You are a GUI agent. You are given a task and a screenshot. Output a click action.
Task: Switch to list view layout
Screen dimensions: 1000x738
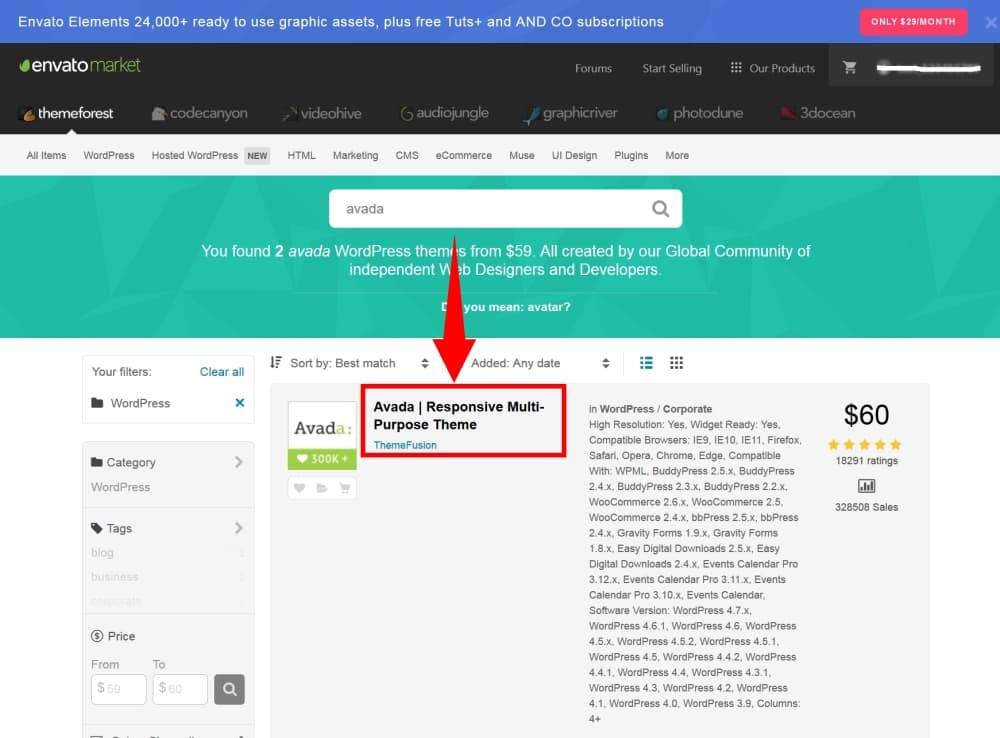[646, 363]
